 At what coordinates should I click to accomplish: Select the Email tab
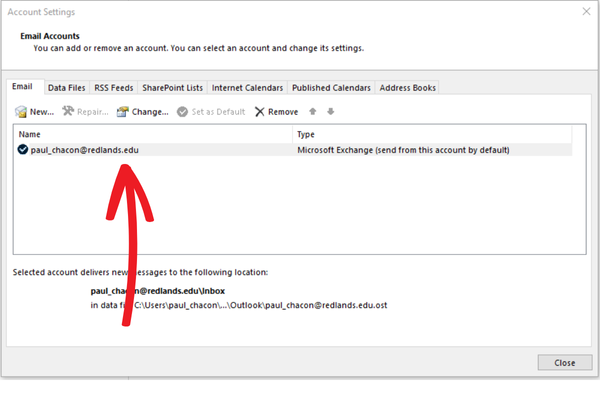coord(24,88)
